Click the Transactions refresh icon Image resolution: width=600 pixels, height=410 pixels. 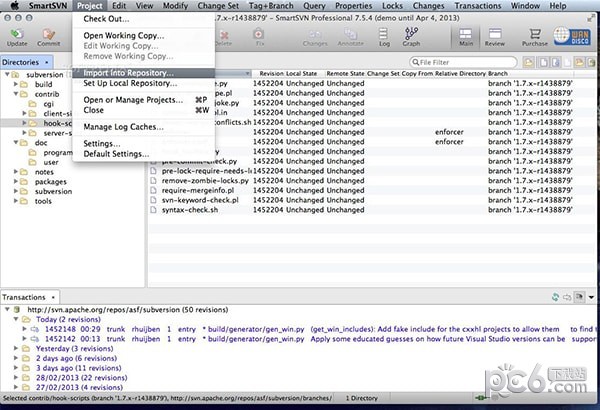coord(555,297)
